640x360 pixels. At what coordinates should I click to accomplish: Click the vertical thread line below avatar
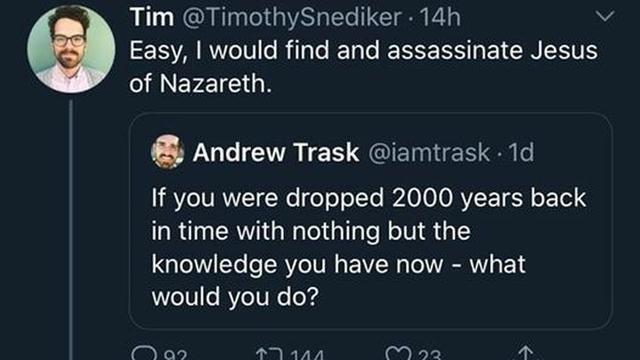[x=71, y=229]
